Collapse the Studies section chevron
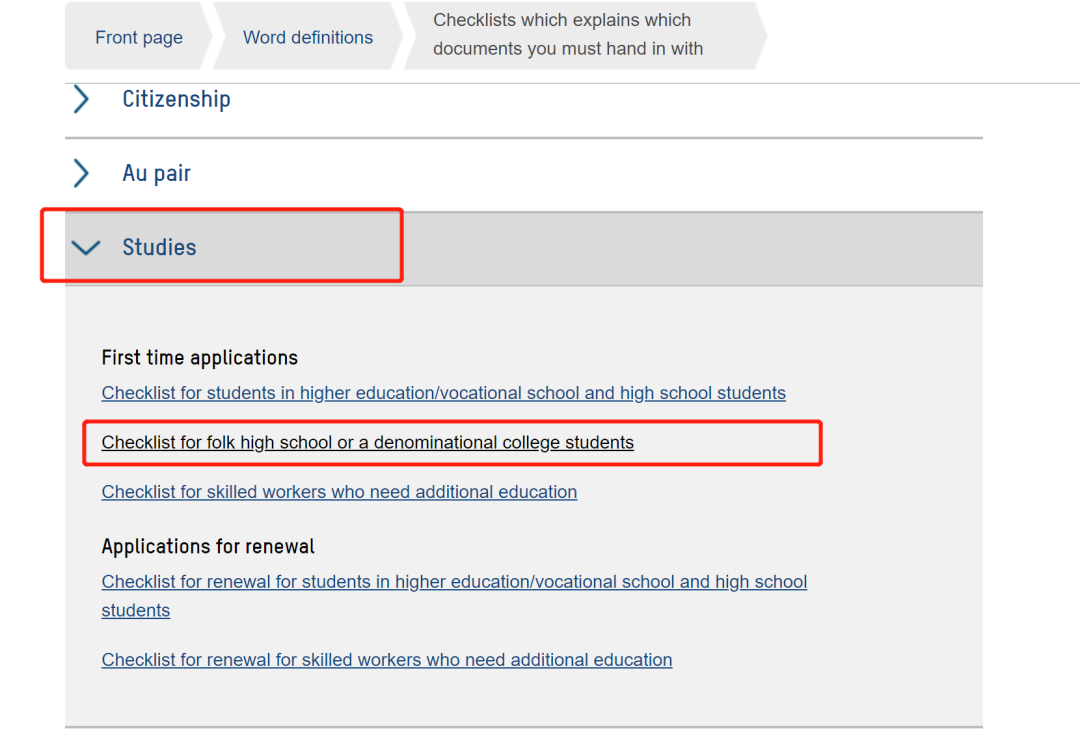The height and width of the screenshot is (746, 1080). (x=87, y=247)
